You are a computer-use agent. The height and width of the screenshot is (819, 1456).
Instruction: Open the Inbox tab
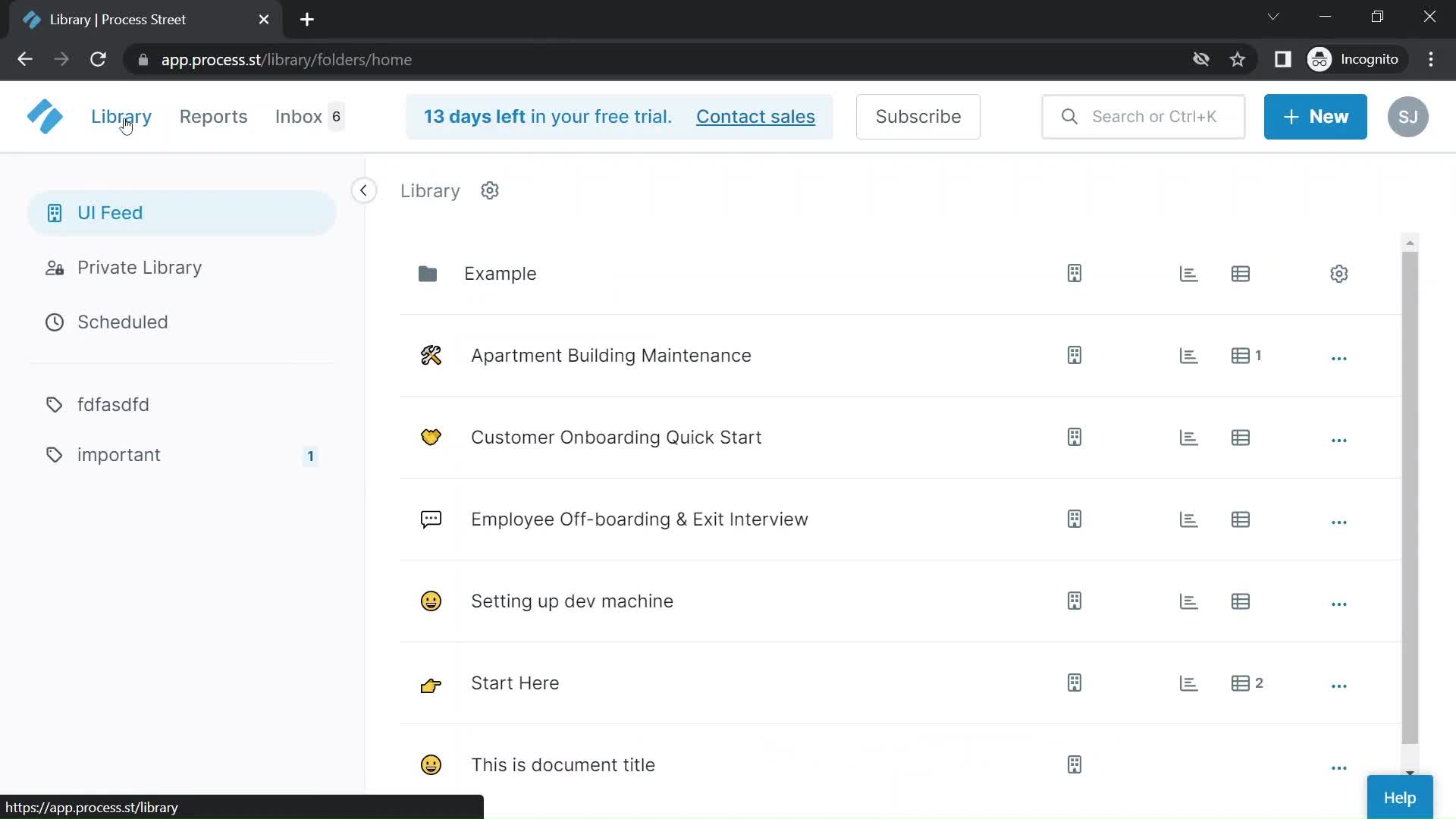pos(299,116)
